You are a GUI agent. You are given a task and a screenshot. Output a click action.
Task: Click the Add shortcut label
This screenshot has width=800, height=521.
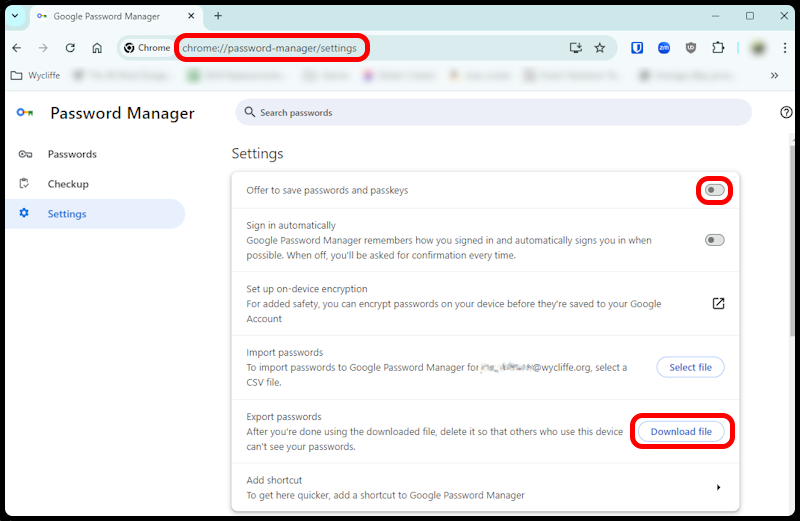[274, 480]
